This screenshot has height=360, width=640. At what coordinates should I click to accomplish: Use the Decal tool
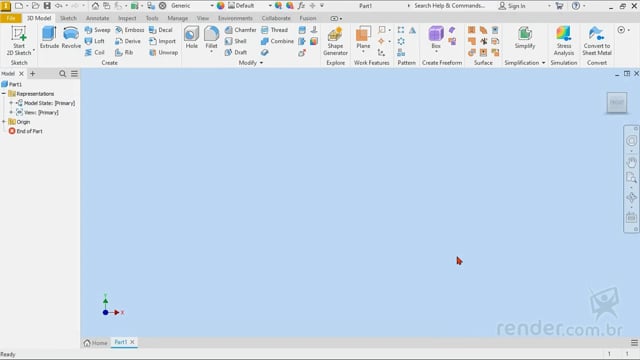[x=160, y=30]
